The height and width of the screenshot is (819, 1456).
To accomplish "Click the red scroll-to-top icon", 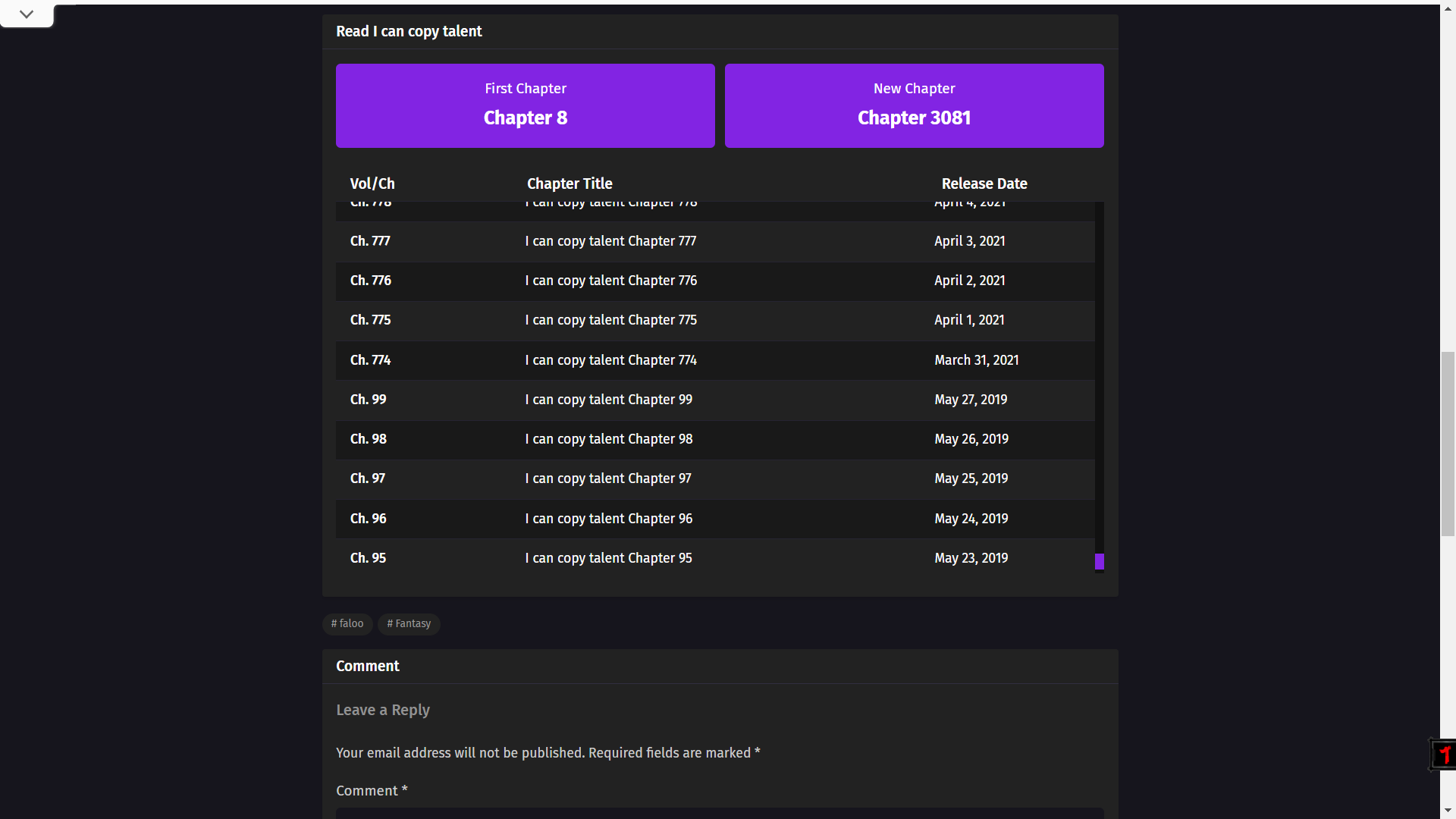I will click(x=1442, y=755).
